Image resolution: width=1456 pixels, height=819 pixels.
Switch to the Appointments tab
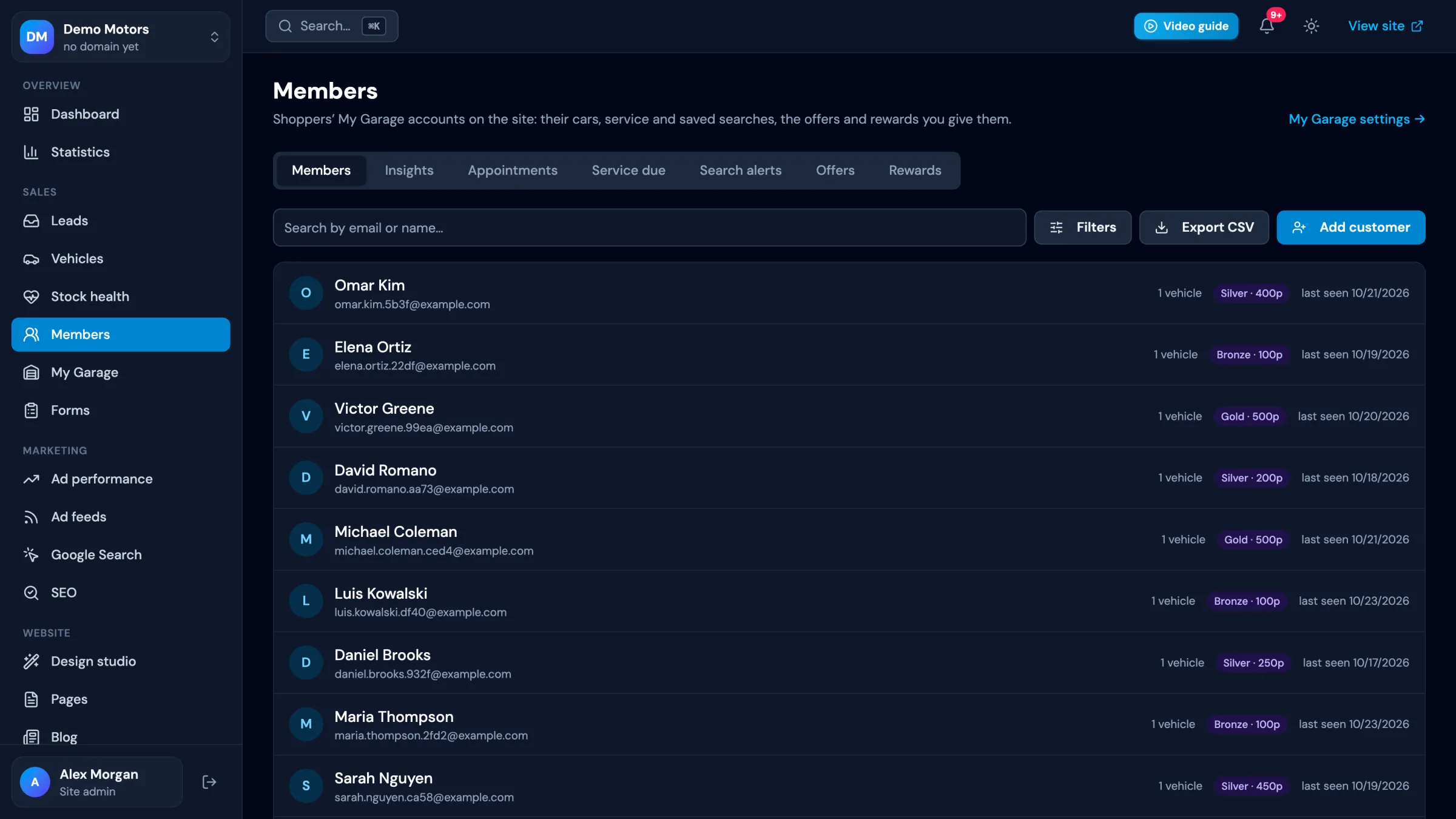[x=513, y=170]
